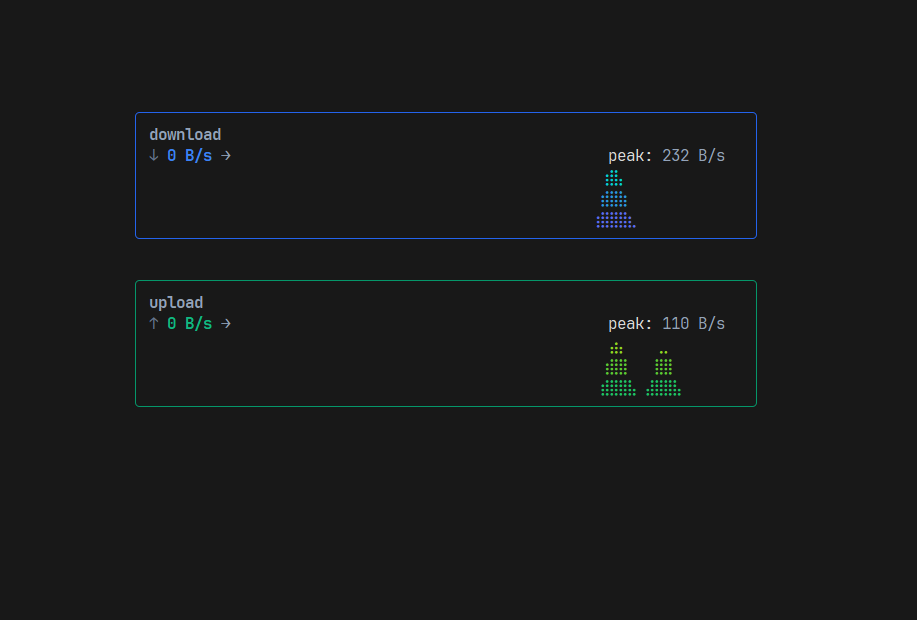Click the upload peak 110 B/s reading
This screenshot has height=620, width=917.
pyautogui.click(x=667, y=323)
